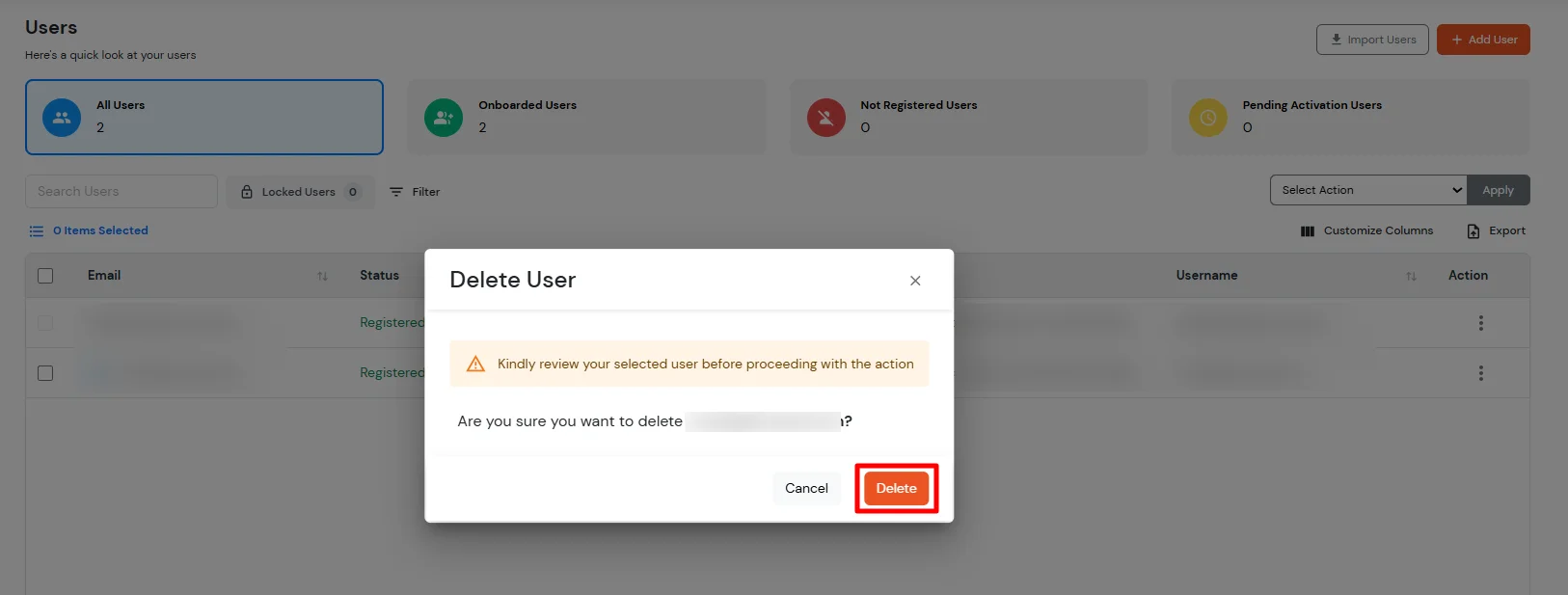Click the Users page heading
Viewport: 1568px width, 595px height.
[51, 27]
